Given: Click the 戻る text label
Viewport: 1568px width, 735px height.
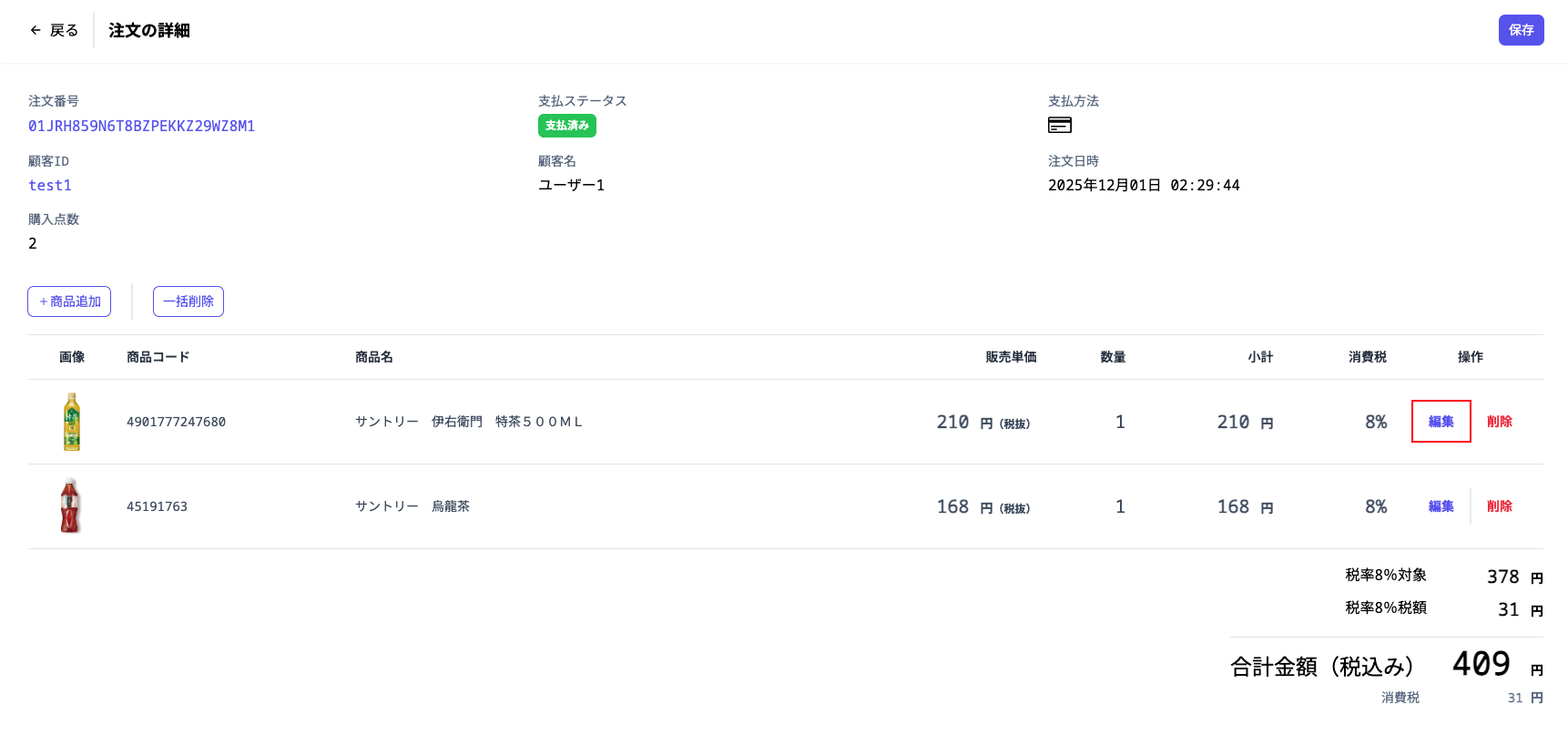Looking at the screenshot, I should (x=64, y=30).
